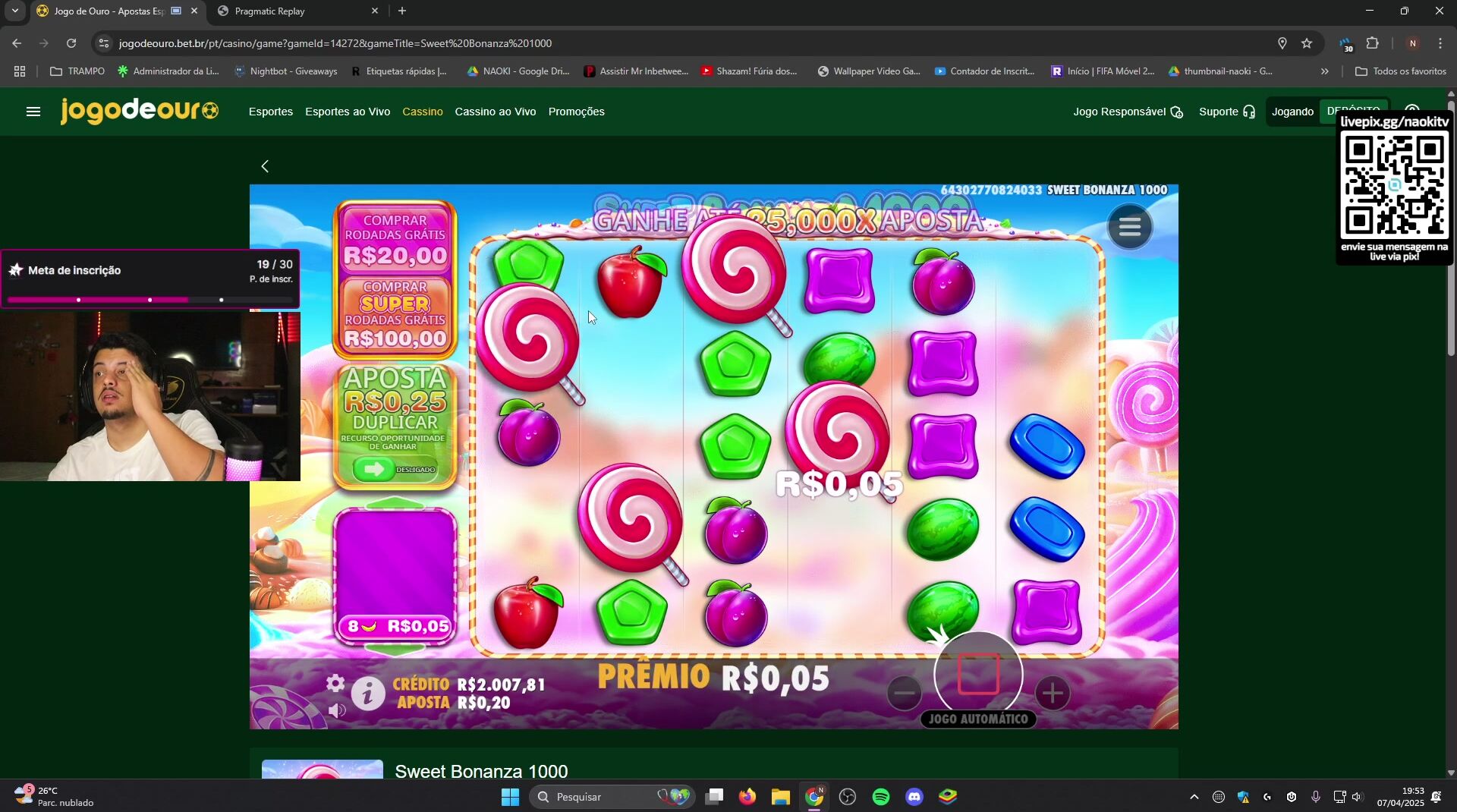Open Firefox from the taskbar
Image resolution: width=1457 pixels, height=812 pixels.
pyautogui.click(x=747, y=797)
